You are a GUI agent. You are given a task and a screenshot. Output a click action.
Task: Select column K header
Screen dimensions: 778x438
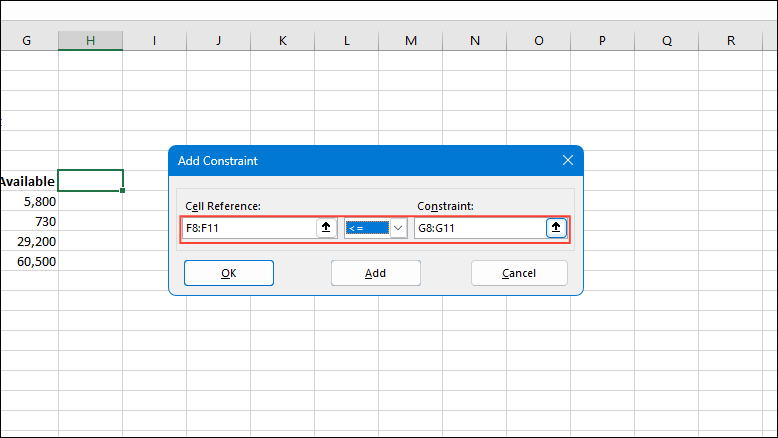click(282, 40)
